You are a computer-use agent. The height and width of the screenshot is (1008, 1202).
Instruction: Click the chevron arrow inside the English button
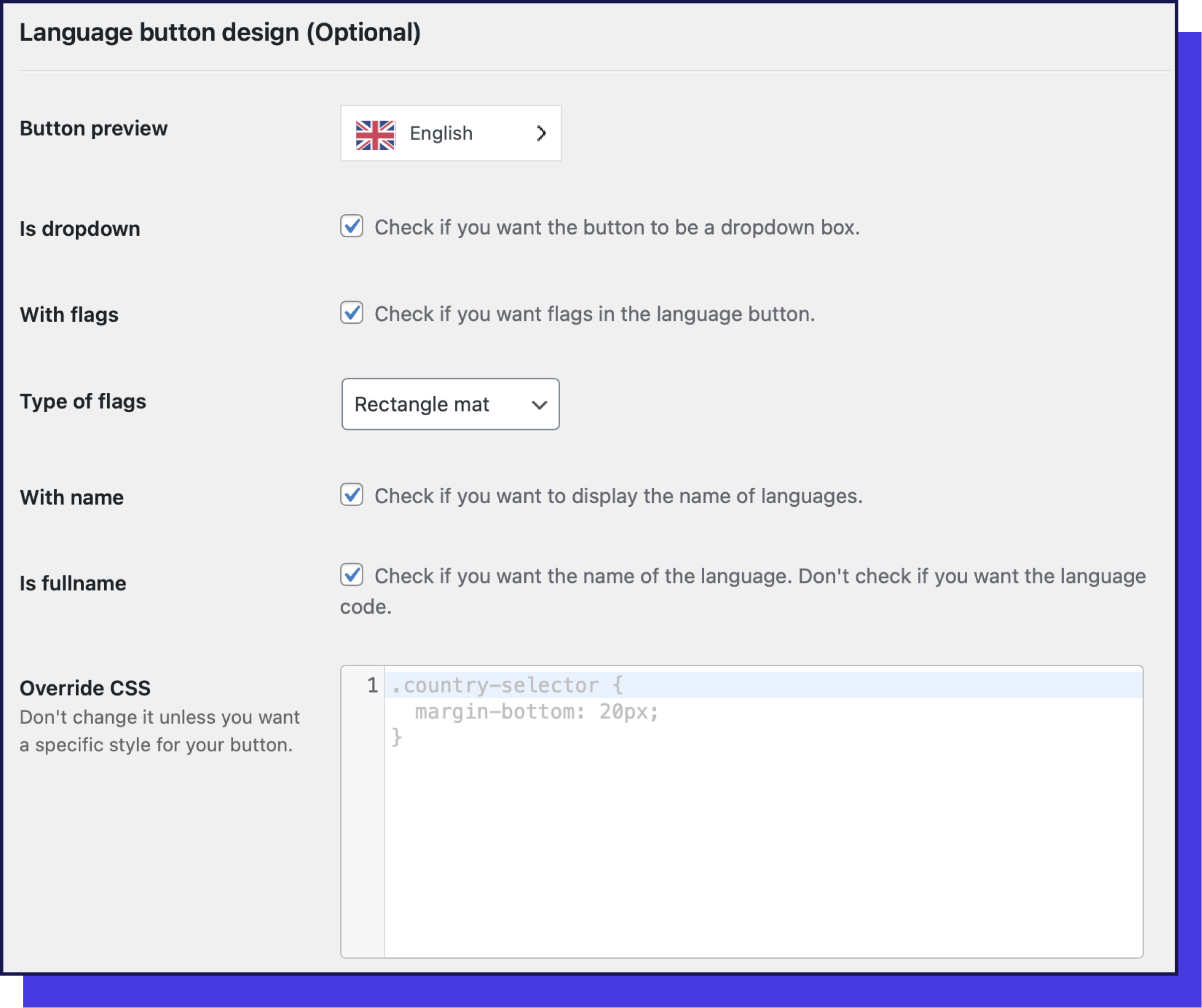540,134
